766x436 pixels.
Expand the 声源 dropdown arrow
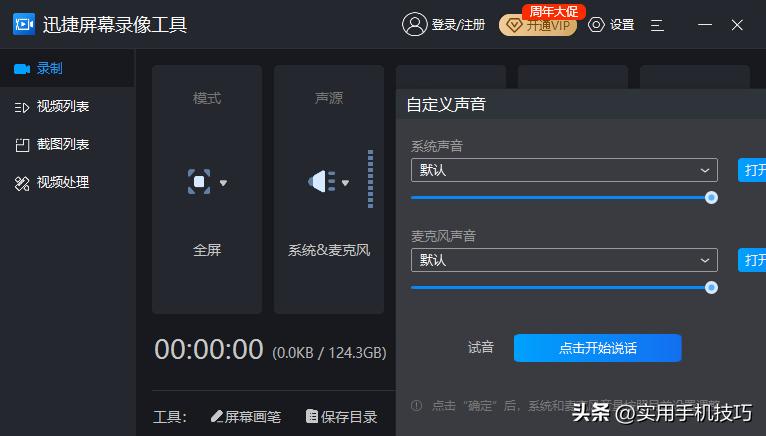coord(345,183)
